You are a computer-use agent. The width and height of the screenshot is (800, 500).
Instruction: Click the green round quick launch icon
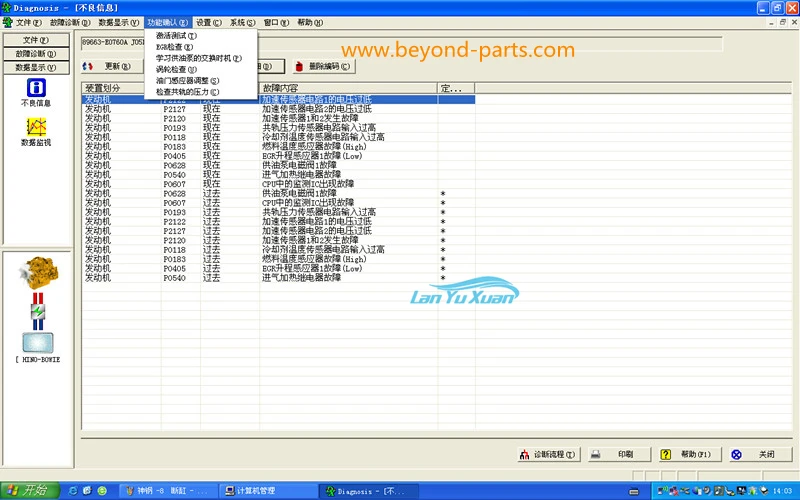[102, 491]
